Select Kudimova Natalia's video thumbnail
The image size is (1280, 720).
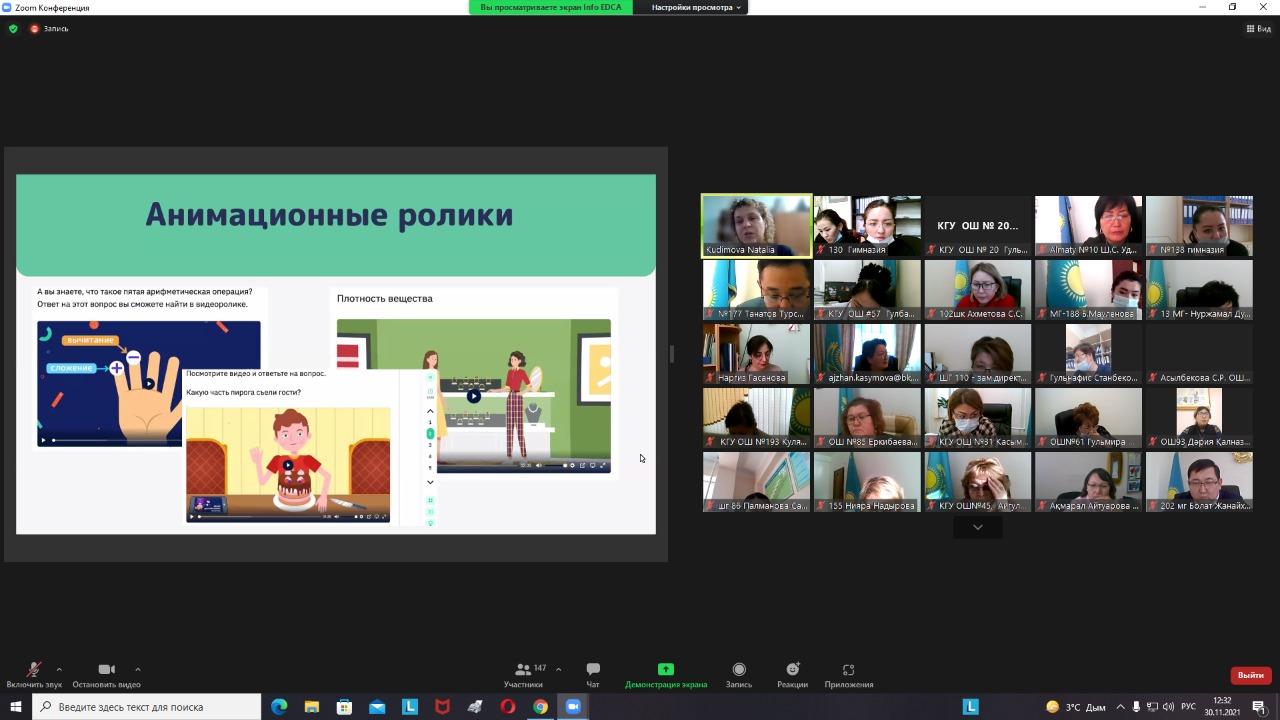(756, 225)
